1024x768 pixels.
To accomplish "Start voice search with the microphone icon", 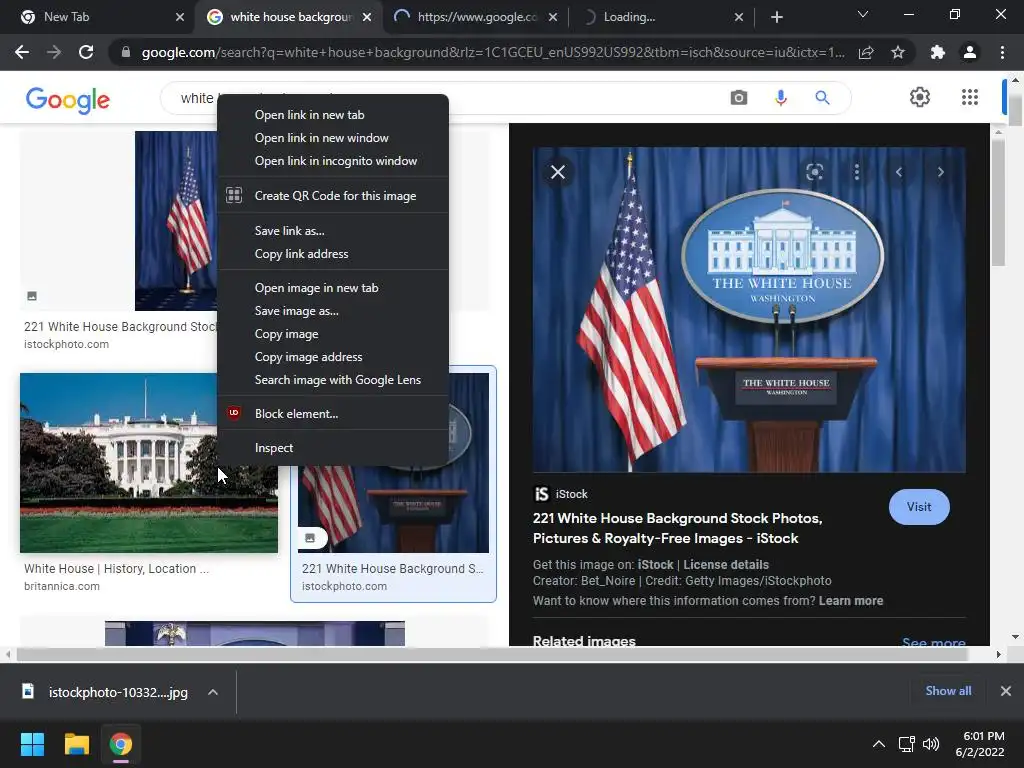I will 780,98.
